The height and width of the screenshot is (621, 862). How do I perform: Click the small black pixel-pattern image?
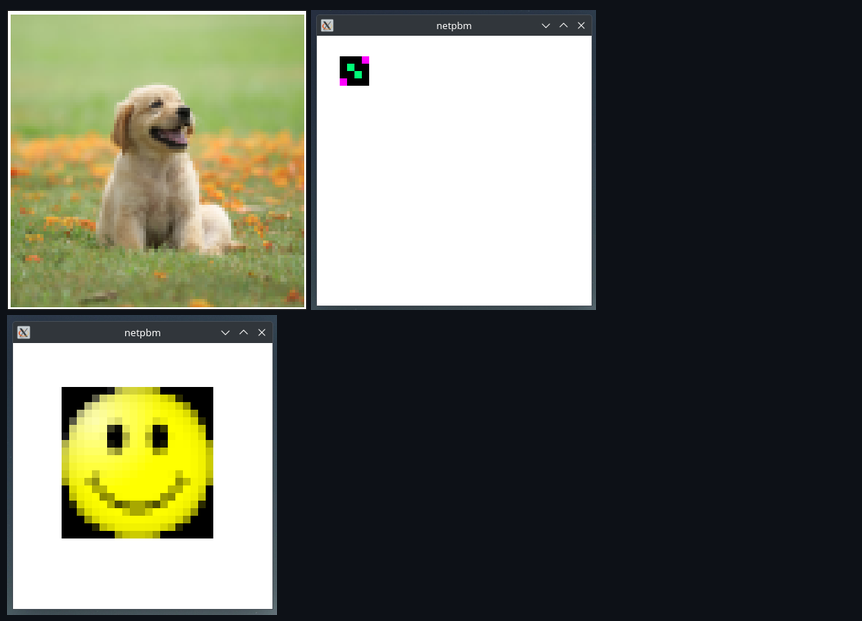[x=355, y=71]
